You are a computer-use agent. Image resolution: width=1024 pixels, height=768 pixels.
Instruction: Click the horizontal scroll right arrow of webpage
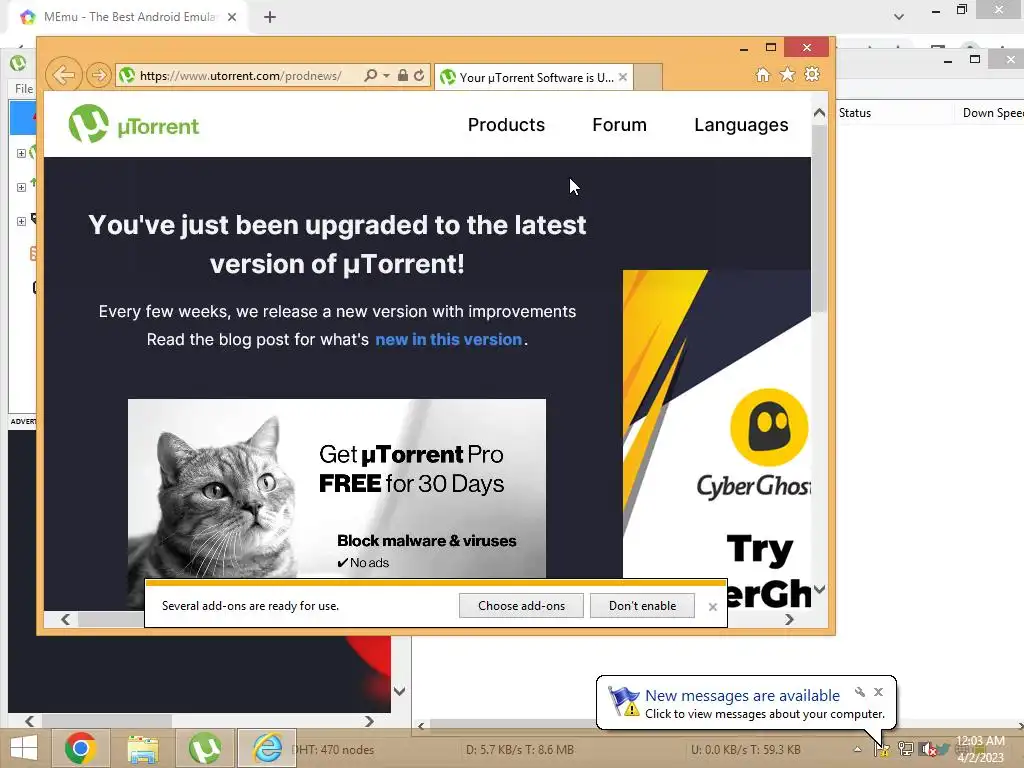click(789, 619)
